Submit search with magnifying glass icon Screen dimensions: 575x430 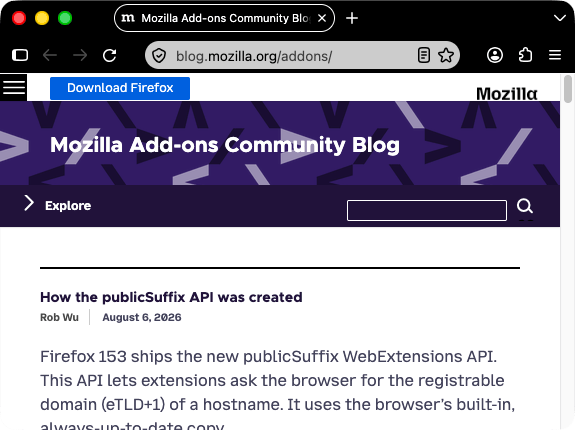pyautogui.click(x=525, y=206)
